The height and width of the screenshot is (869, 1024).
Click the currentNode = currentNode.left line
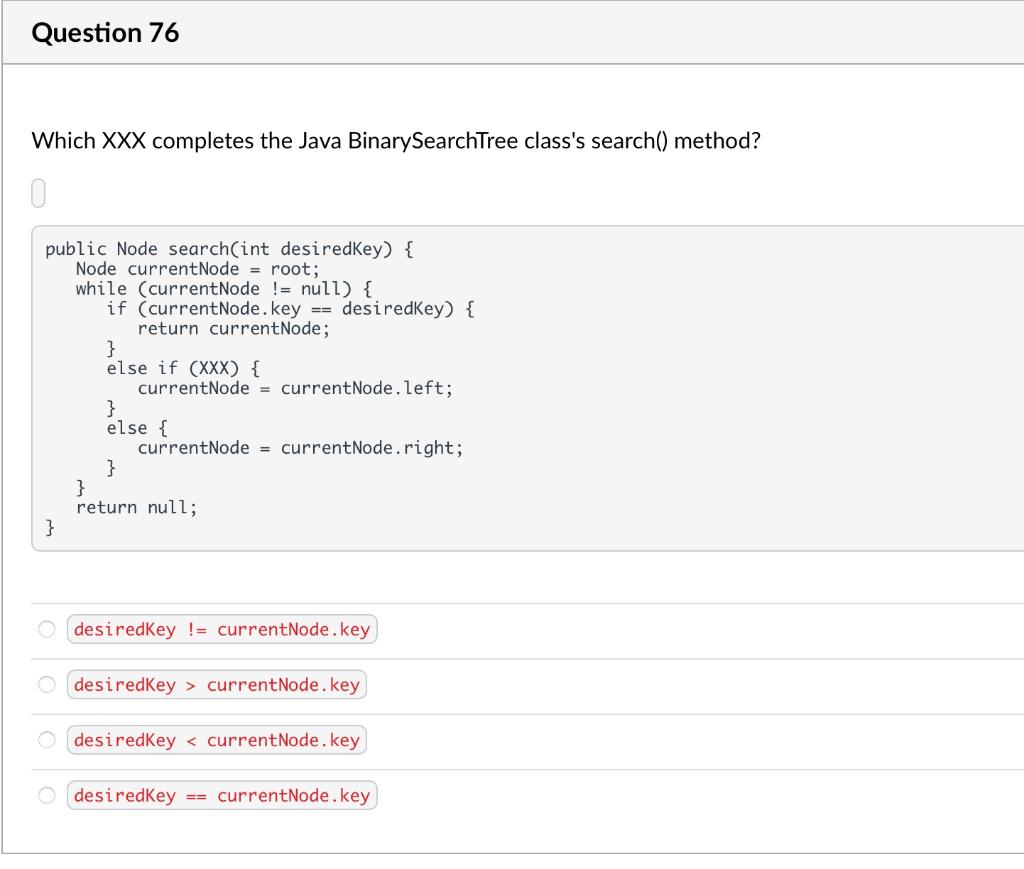tap(294, 388)
